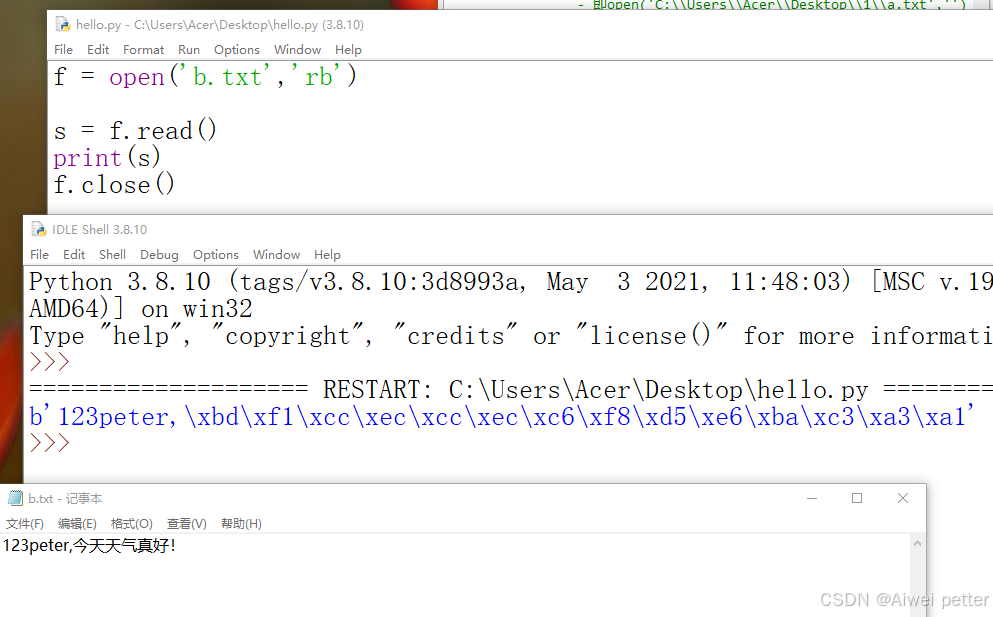
Task: Click the IDLE Shell title bar icon
Action: click(37, 229)
